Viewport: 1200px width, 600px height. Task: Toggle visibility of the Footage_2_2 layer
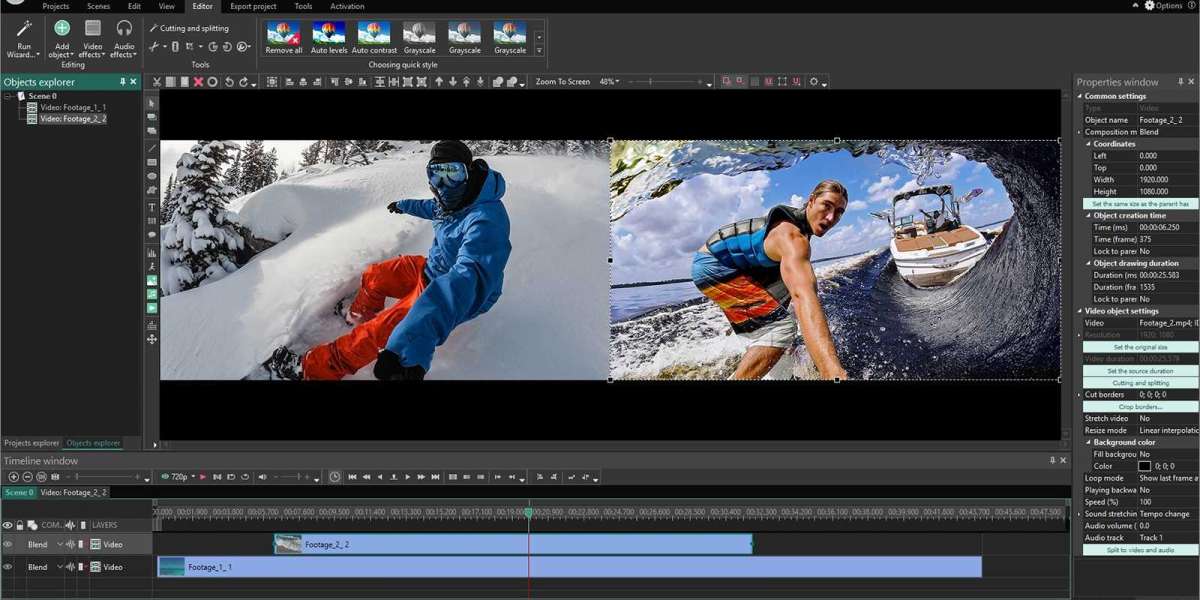coord(8,545)
